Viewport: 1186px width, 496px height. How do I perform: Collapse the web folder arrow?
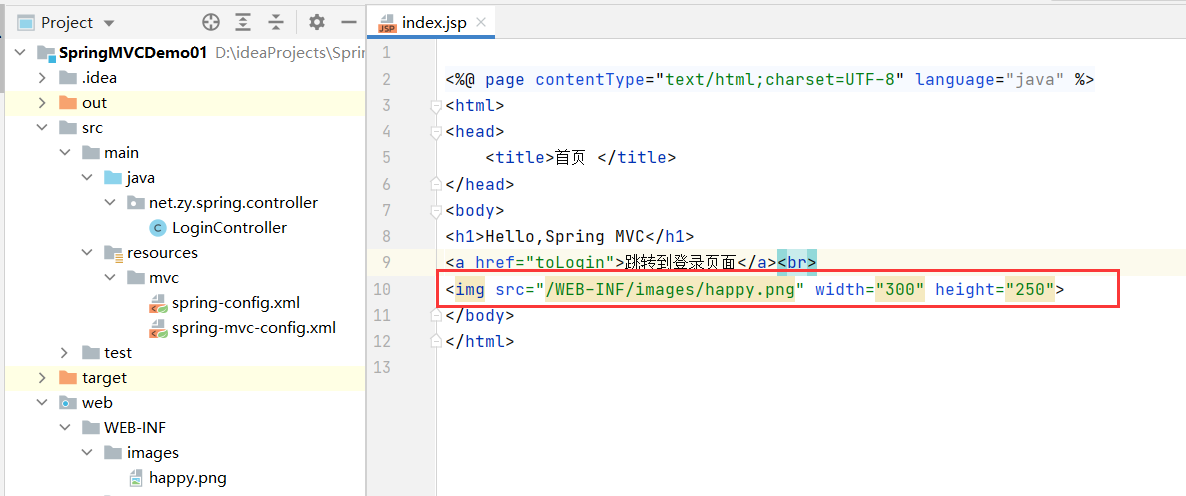click(43, 402)
